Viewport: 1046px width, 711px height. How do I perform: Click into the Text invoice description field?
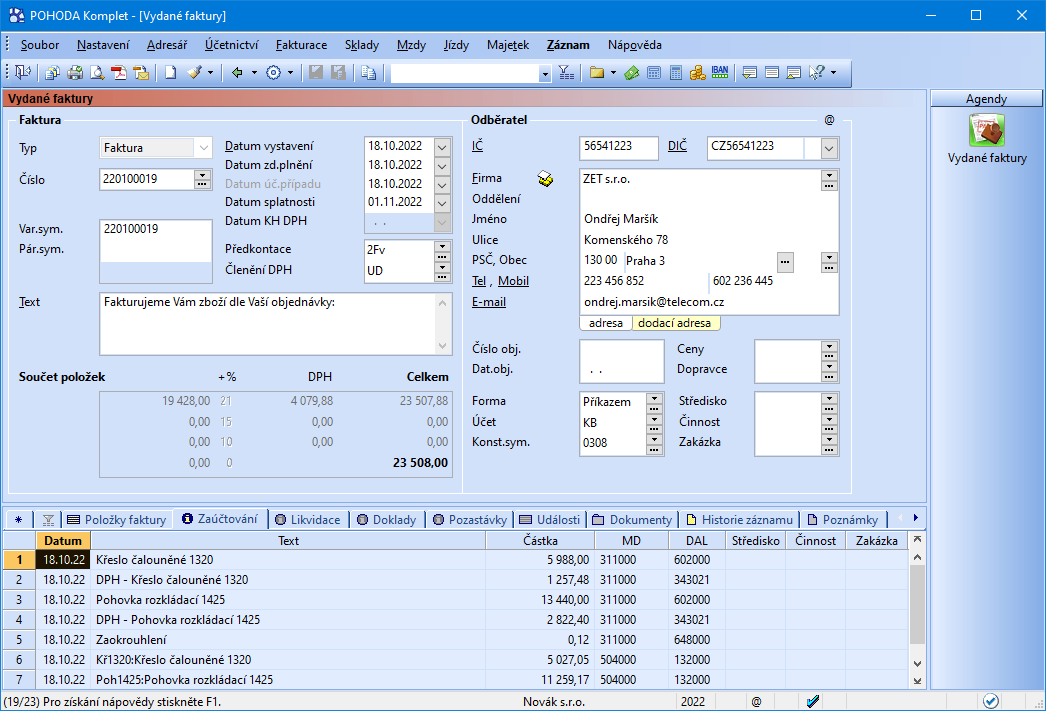click(269, 323)
